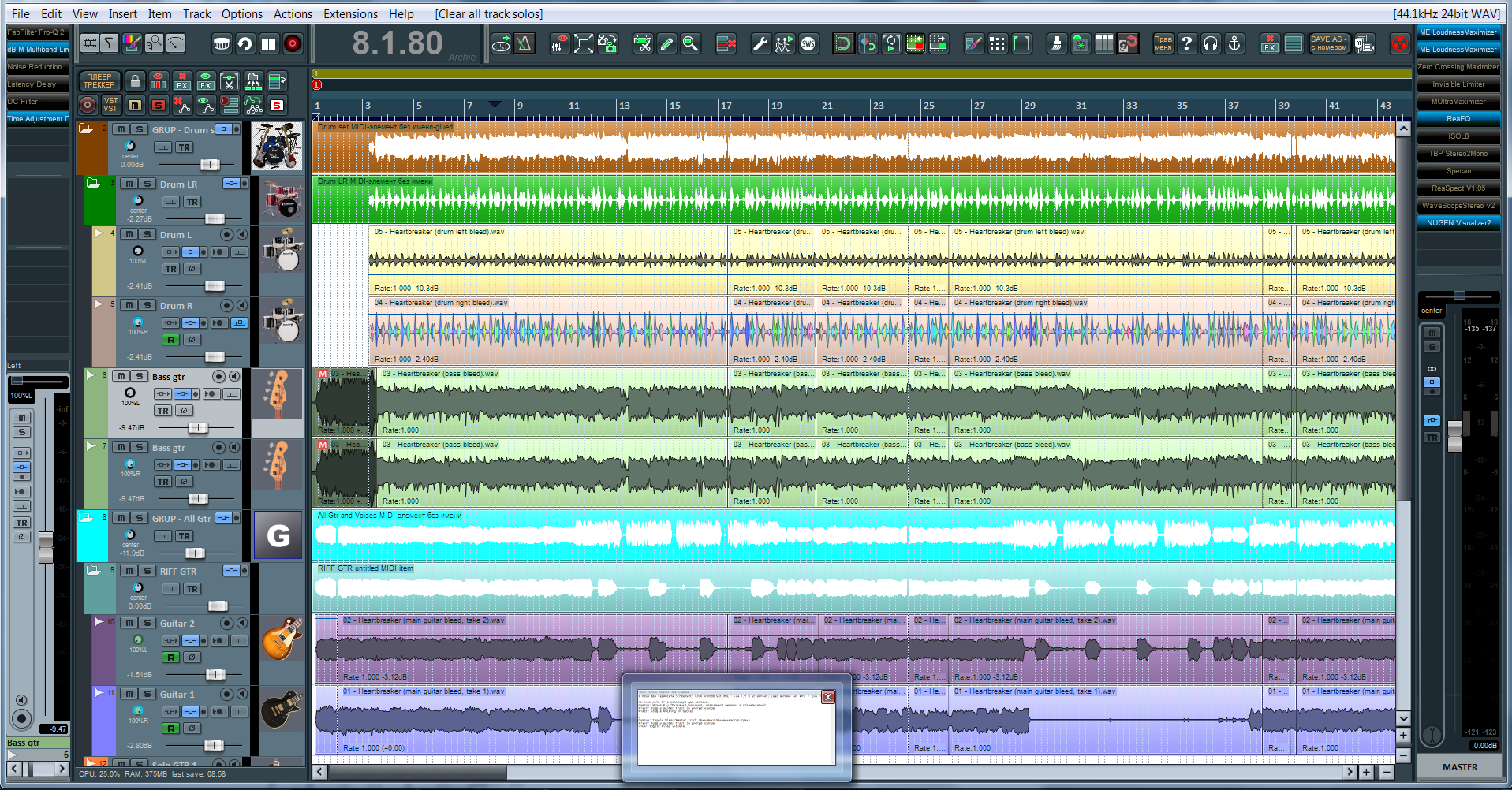1512x790 pixels.
Task: Open the Track menu
Action: 196,13
